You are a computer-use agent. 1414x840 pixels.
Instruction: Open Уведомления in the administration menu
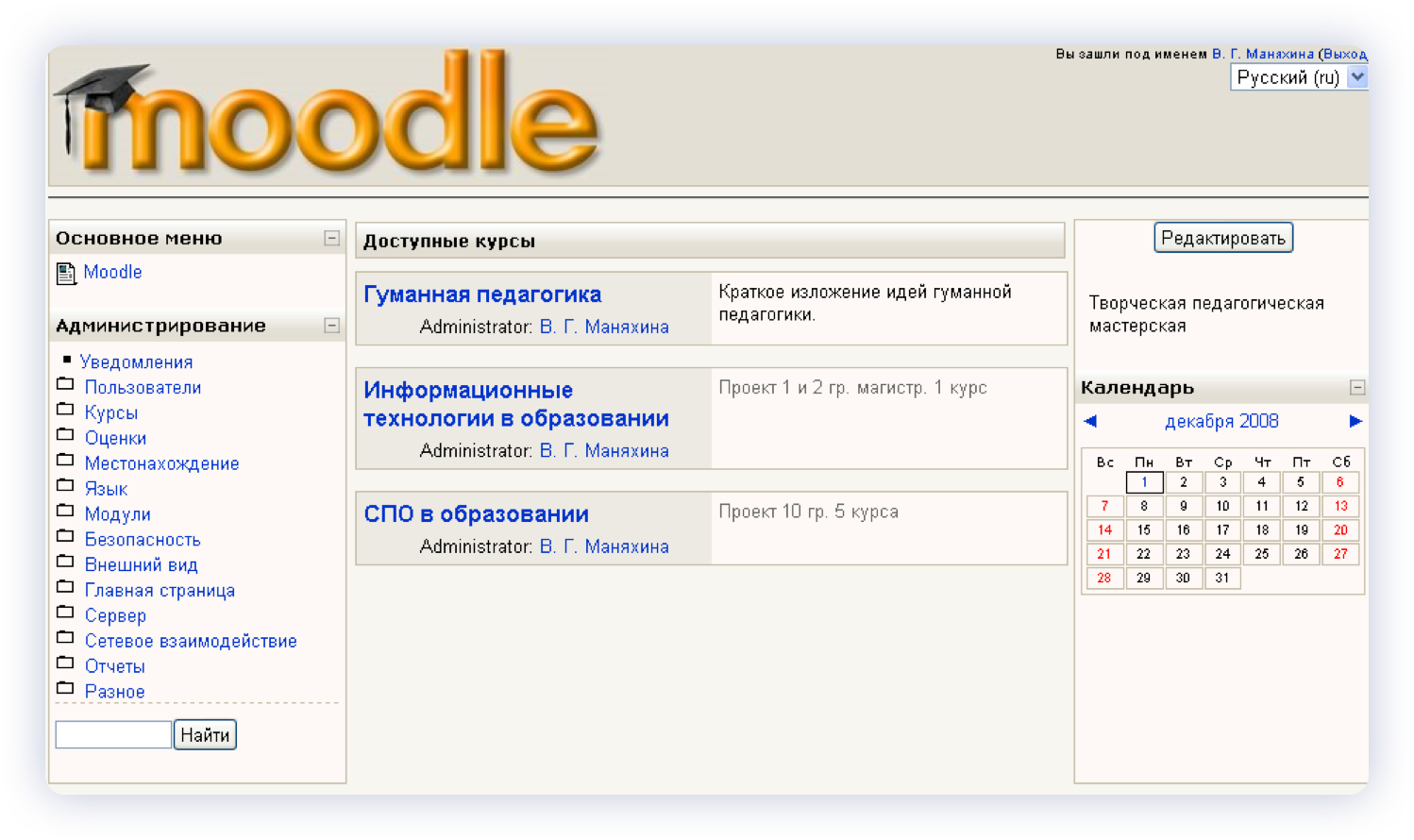[136, 362]
